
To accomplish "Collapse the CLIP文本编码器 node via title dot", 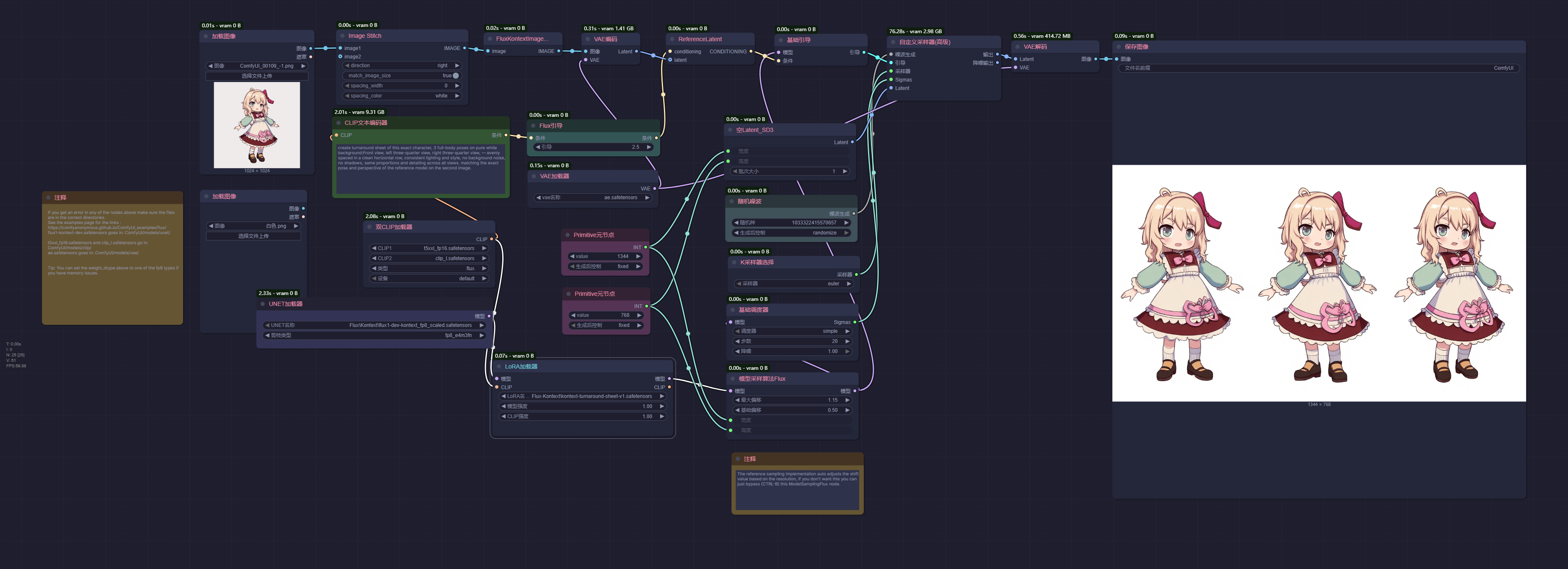I will [x=338, y=123].
